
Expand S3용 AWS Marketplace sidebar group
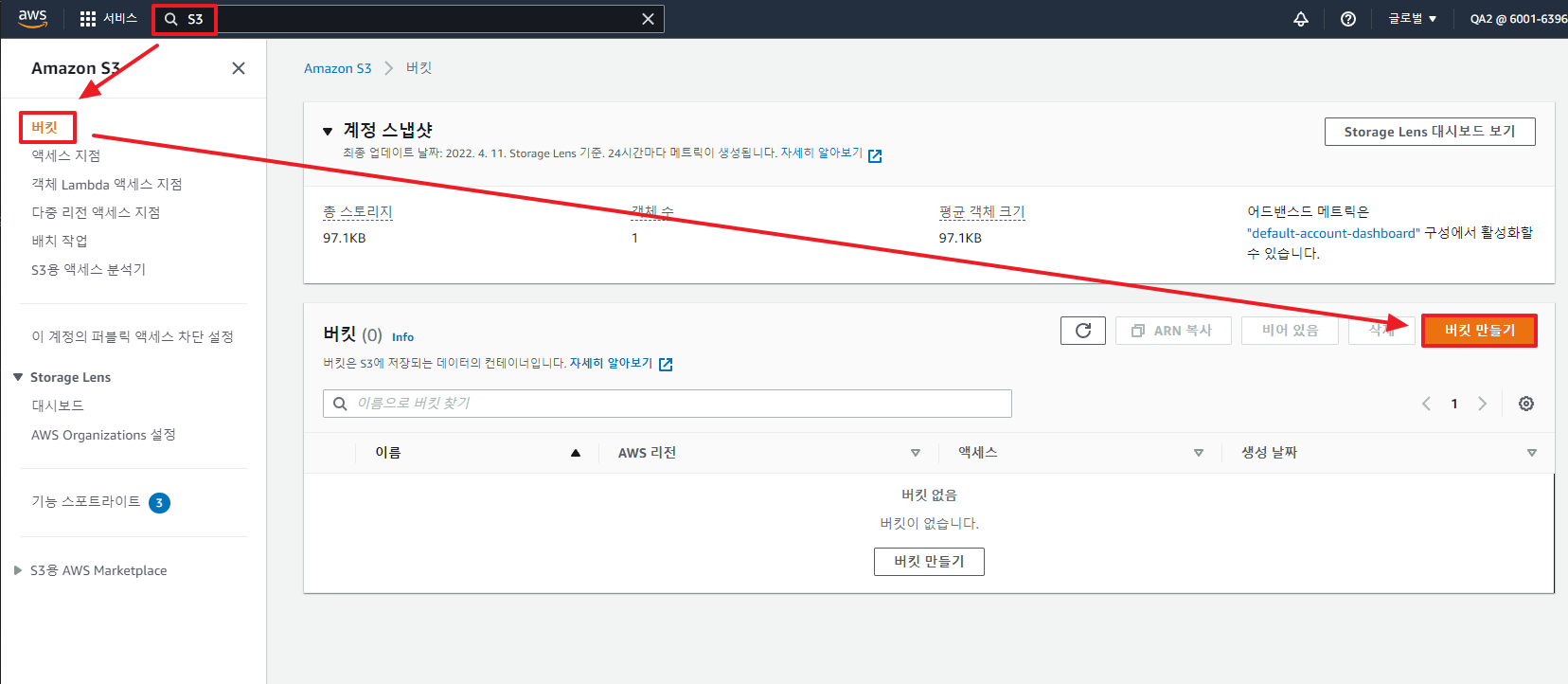coord(18,570)
